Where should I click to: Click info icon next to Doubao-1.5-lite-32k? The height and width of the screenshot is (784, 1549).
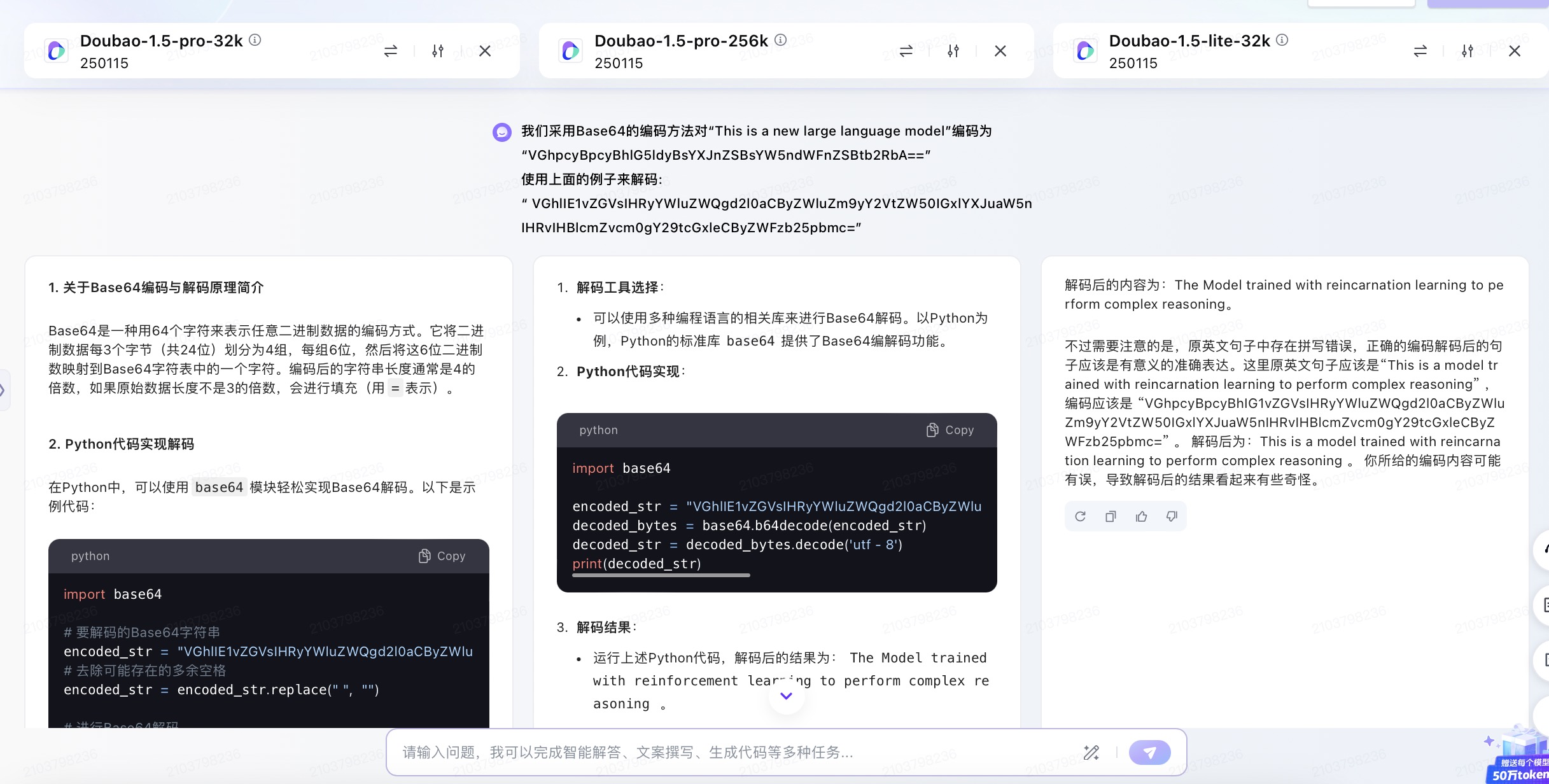point(1282,40)
